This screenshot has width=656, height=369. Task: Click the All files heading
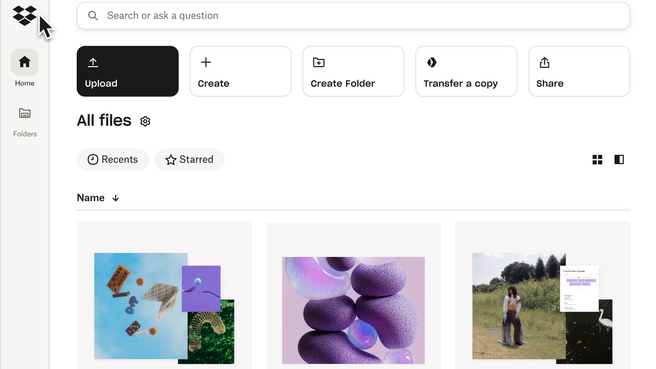(x=104, y=120)
